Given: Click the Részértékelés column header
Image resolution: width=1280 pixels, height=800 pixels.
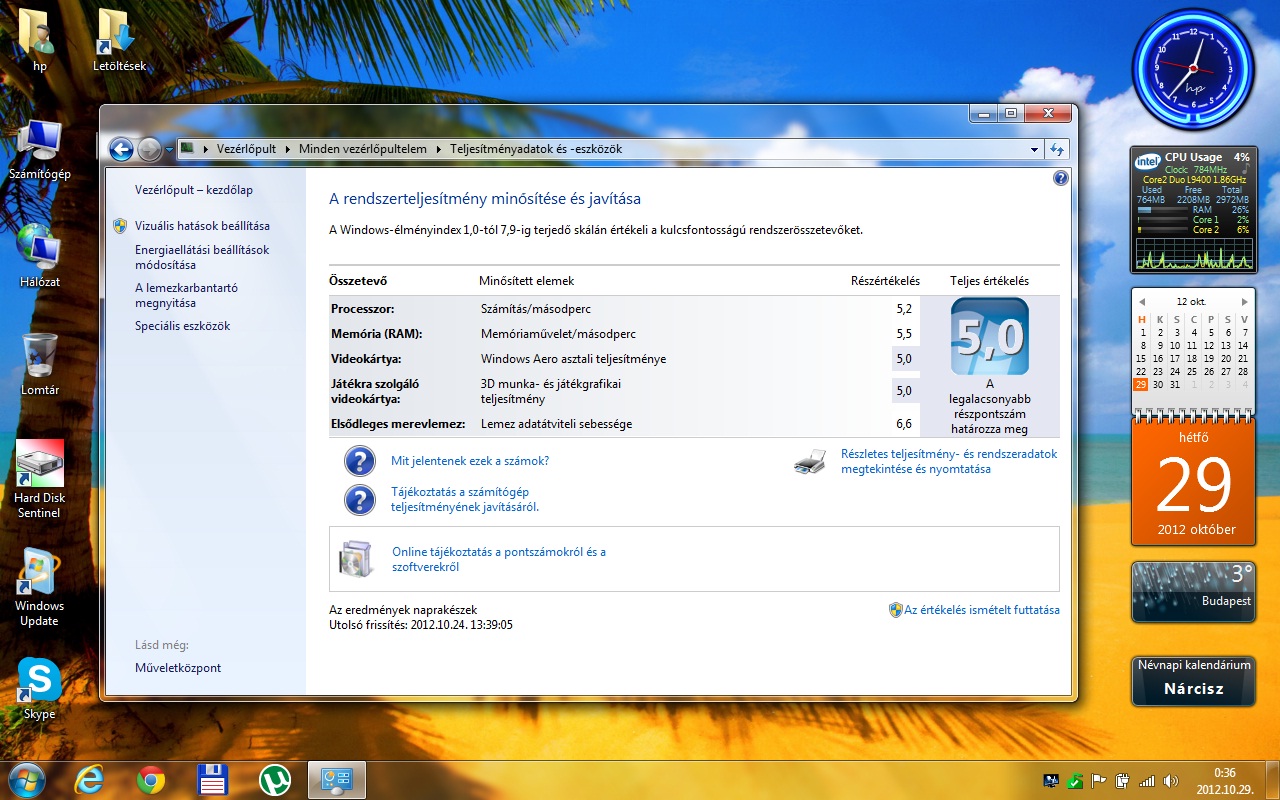Looking at the screenshot, I should 885,281.
